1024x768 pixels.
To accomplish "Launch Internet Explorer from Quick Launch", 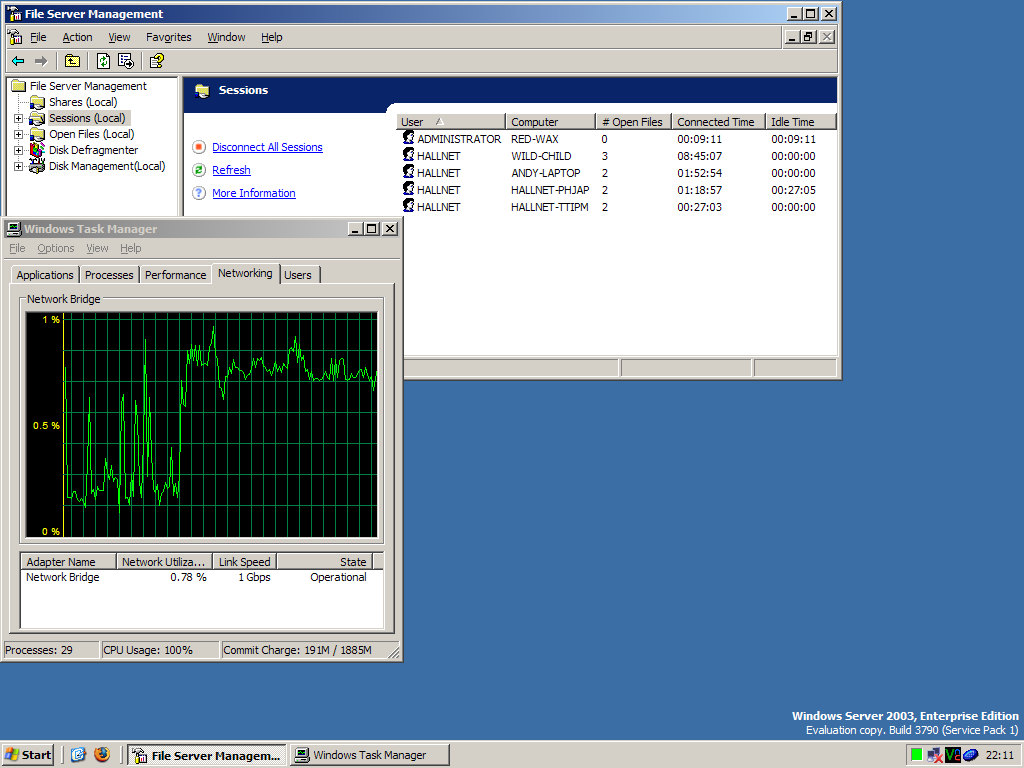I will (x=78, y=755).
